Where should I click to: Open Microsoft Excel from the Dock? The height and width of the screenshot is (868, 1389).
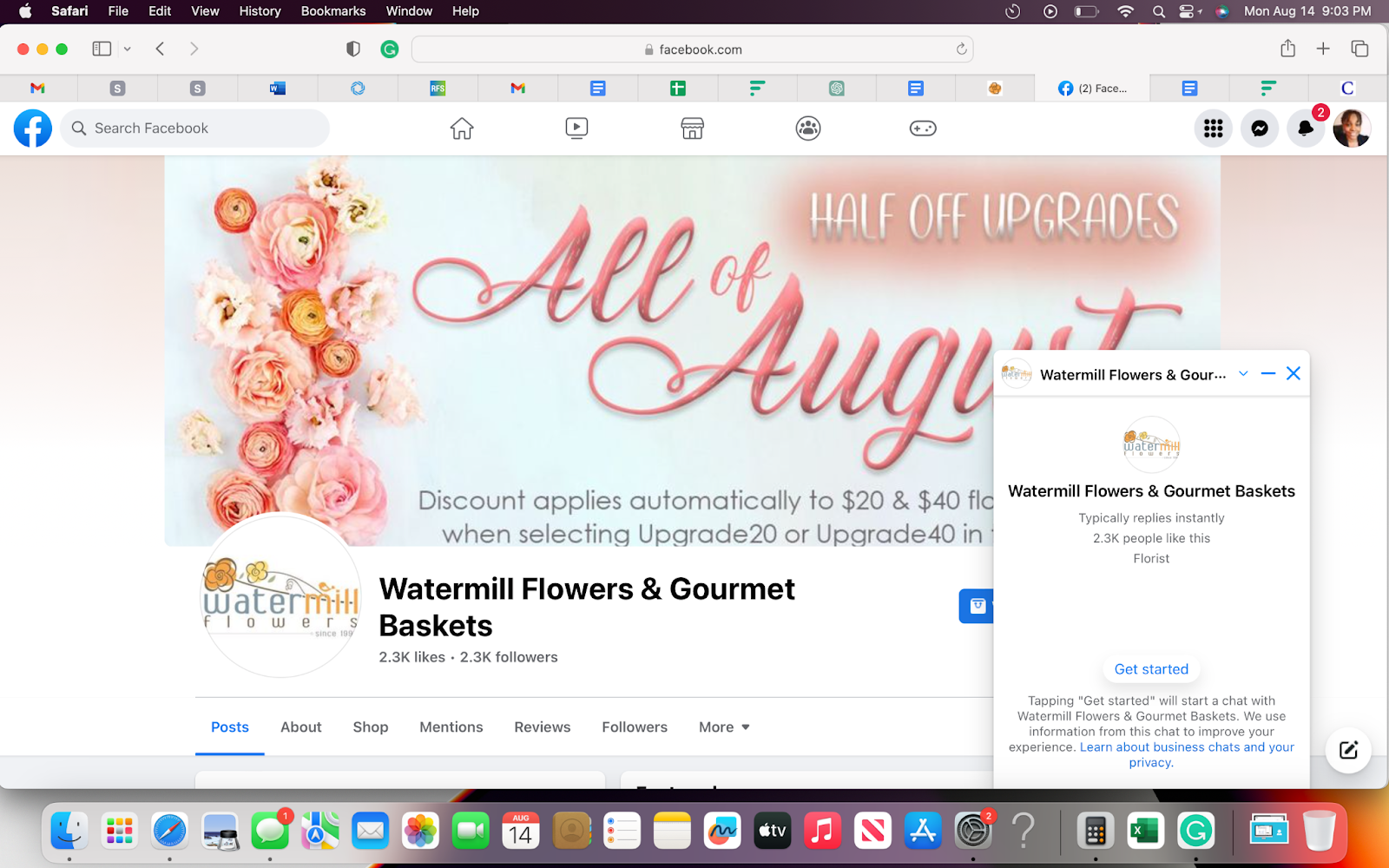[x=1145, y=832]
